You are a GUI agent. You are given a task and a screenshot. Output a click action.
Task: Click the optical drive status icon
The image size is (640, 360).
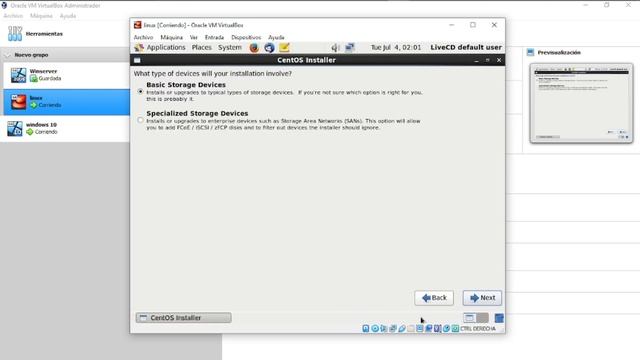(375, 329)
